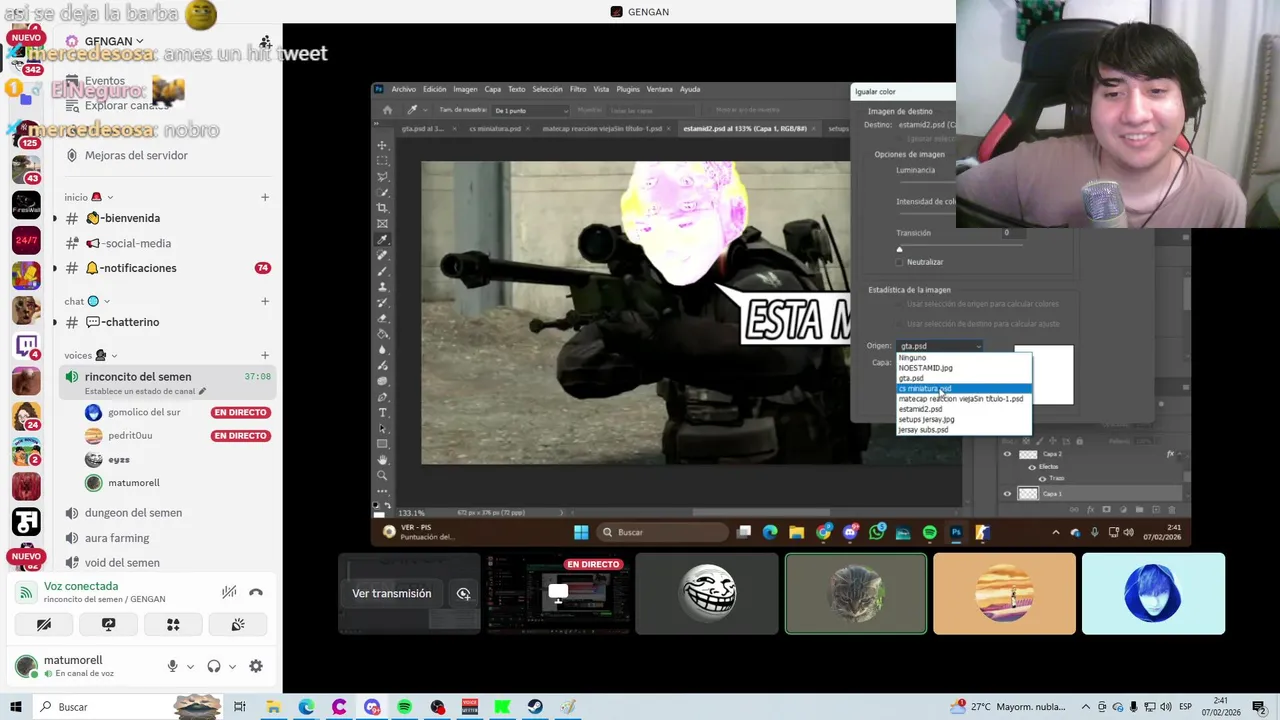The image size is (1280, 720).
Task: Collapse the inicio channel category
Action: click(x=110, y=197)
